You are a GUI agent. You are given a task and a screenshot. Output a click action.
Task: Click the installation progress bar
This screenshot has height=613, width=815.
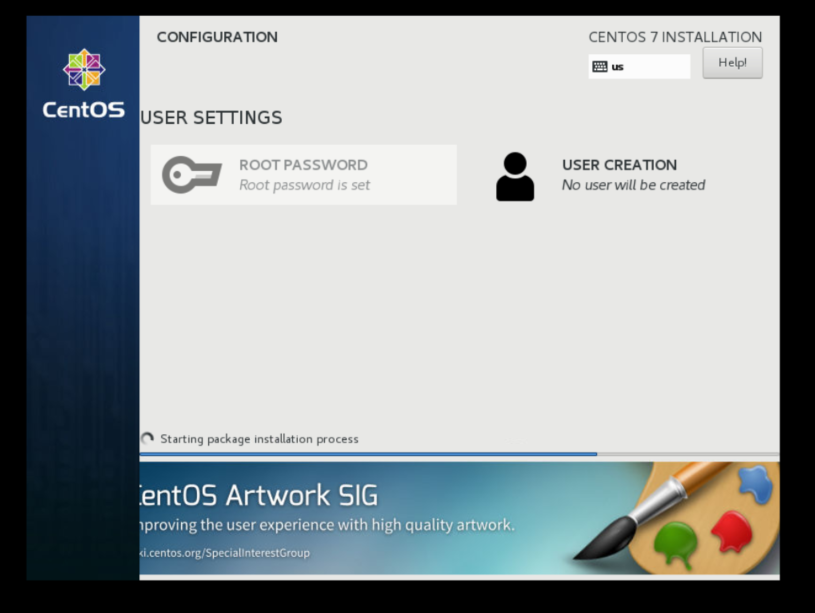[x=459, y=454]
